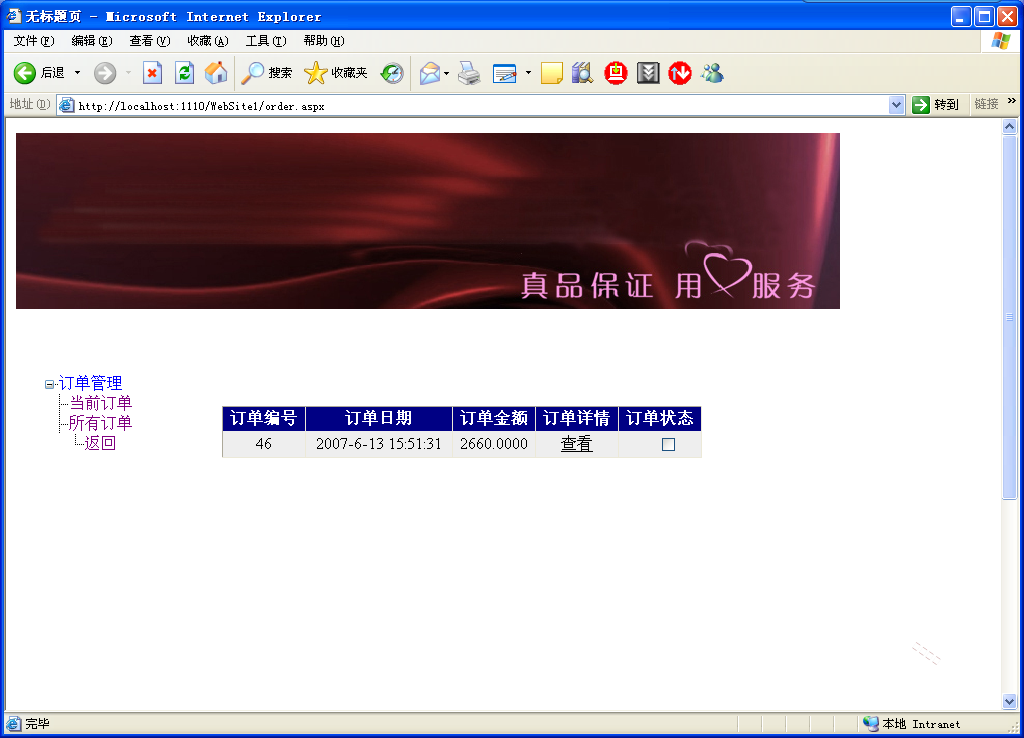
Task: Expand the address bar dropdown
Action: click(896, 105)
